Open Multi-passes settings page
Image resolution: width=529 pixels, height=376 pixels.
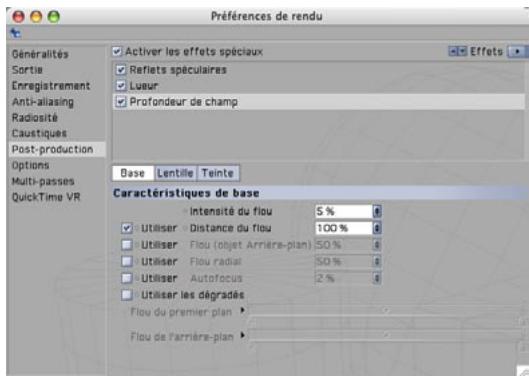(43, 181)
